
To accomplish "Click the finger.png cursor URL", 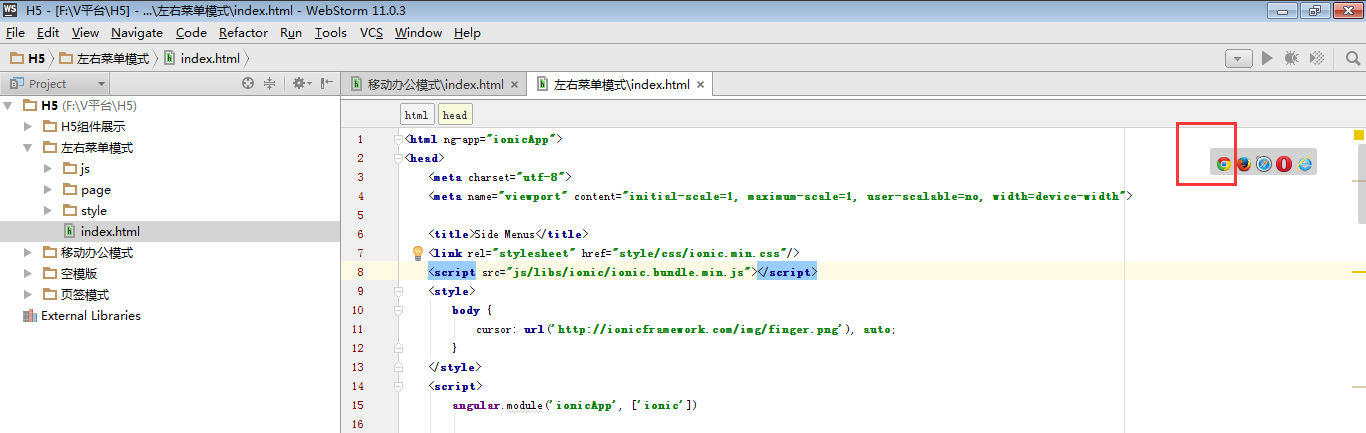I will tap(701, 329).
